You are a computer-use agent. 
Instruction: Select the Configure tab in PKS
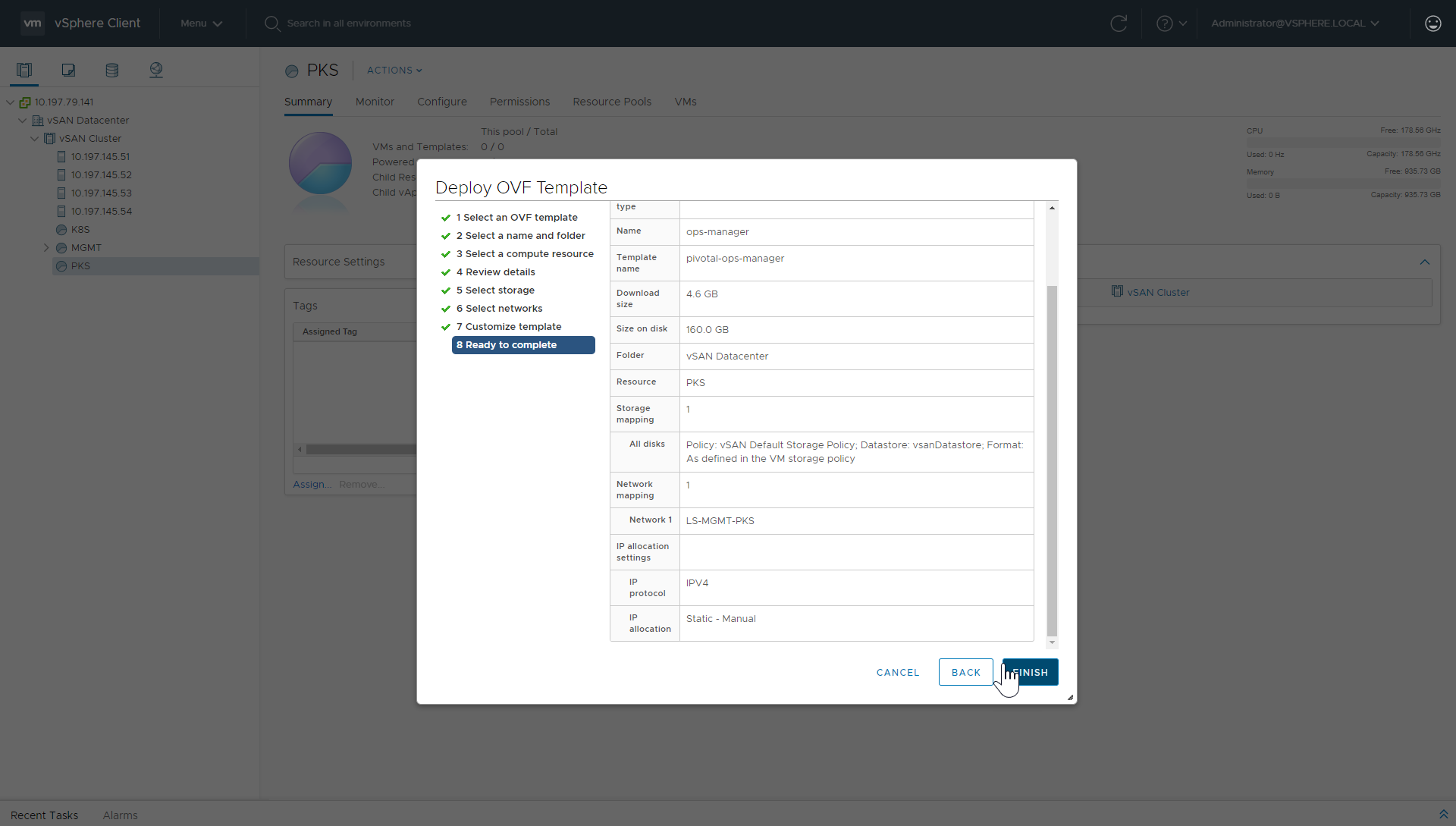pyautogui.click(x=442, y=101)
